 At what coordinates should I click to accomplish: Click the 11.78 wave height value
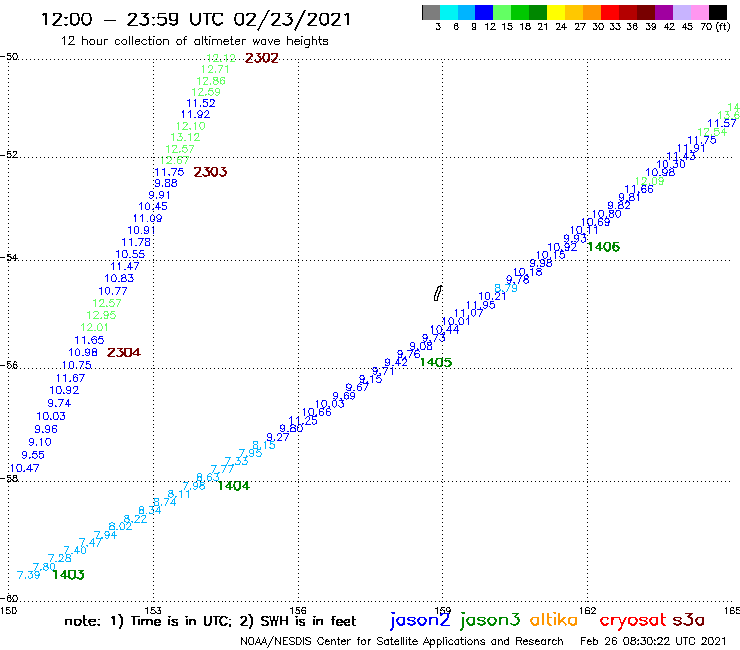[136, 242]
